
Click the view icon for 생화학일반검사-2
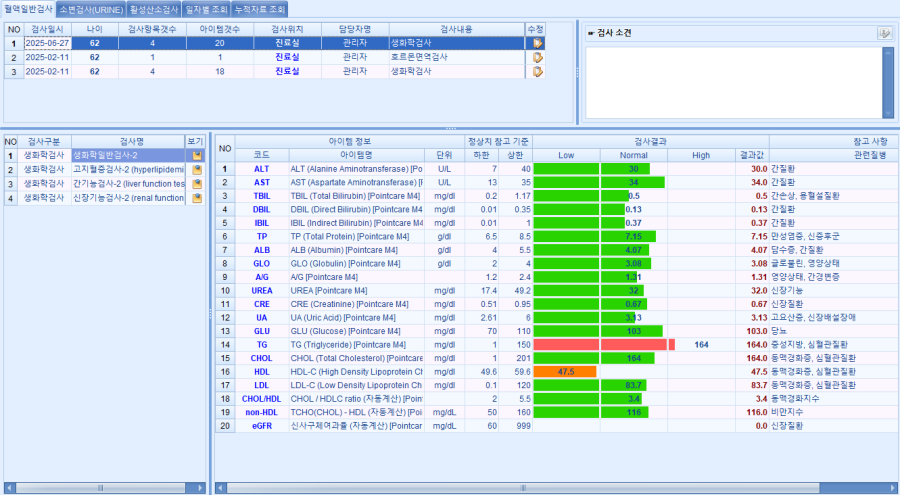pyautogui.click(x=197, y=156)
